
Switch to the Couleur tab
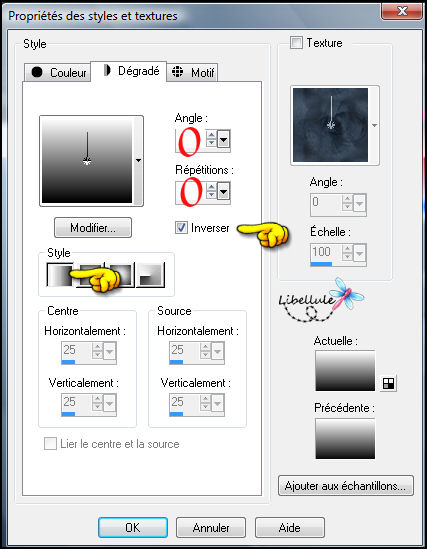coord(58,72)
